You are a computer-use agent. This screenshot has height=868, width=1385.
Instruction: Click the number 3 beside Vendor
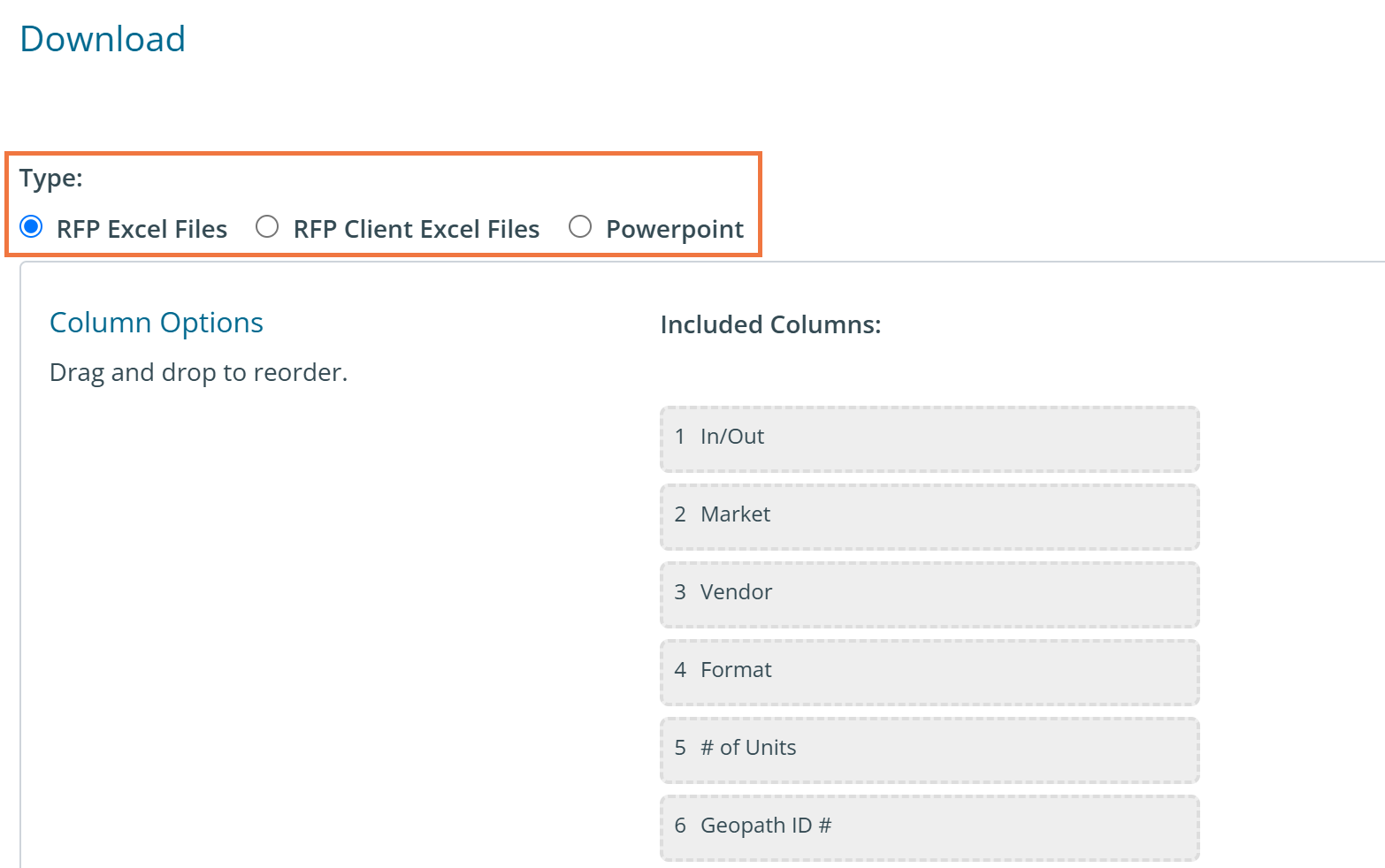680,592
